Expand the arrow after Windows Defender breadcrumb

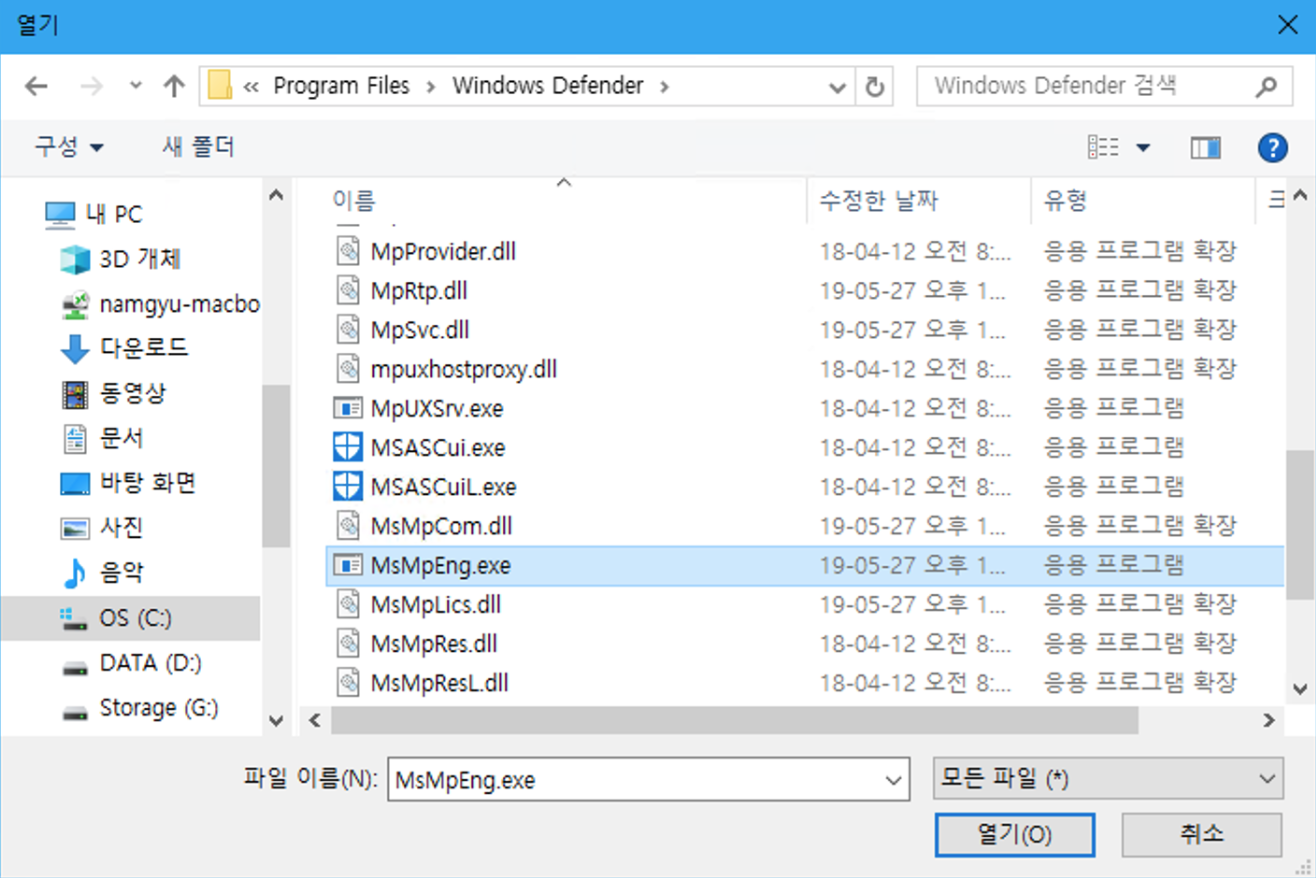click(663, 87)
